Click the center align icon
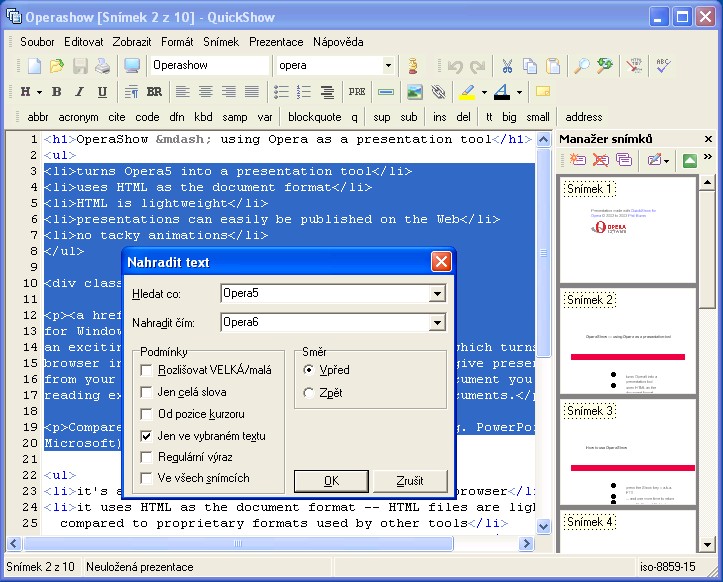 206,92
